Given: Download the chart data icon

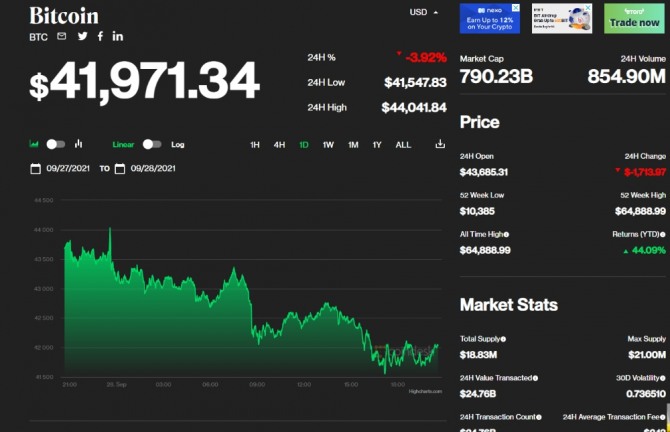Looking at the screenshot, I should click(440, 144).
